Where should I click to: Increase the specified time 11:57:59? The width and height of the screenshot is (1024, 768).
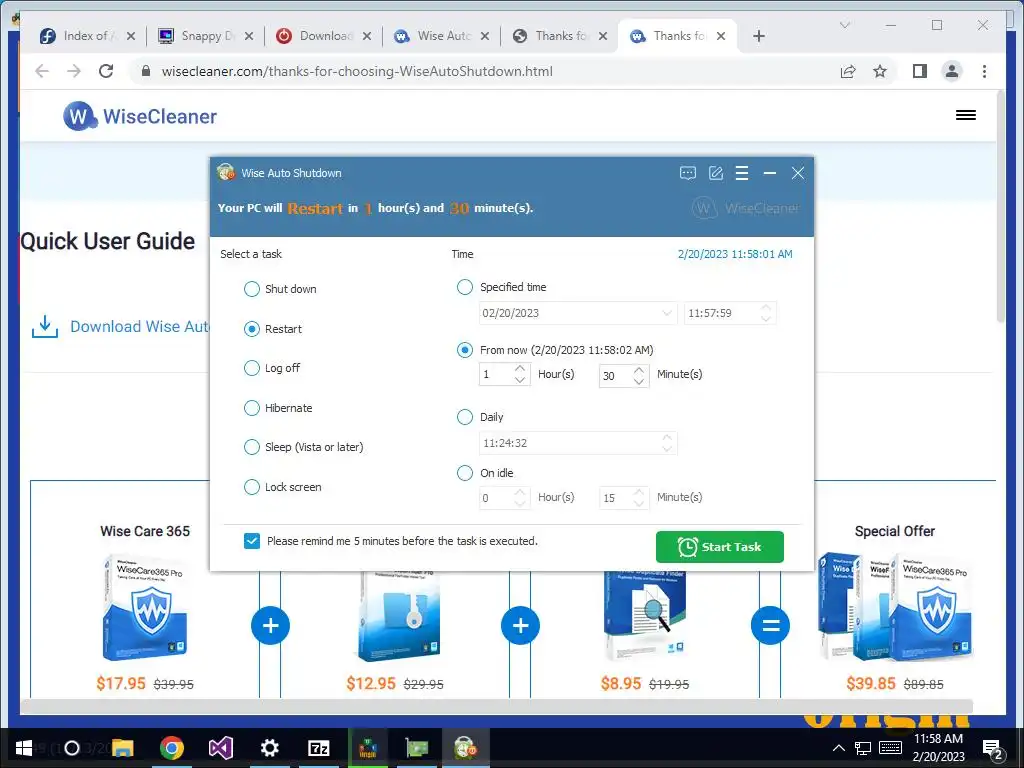point(766,307)
